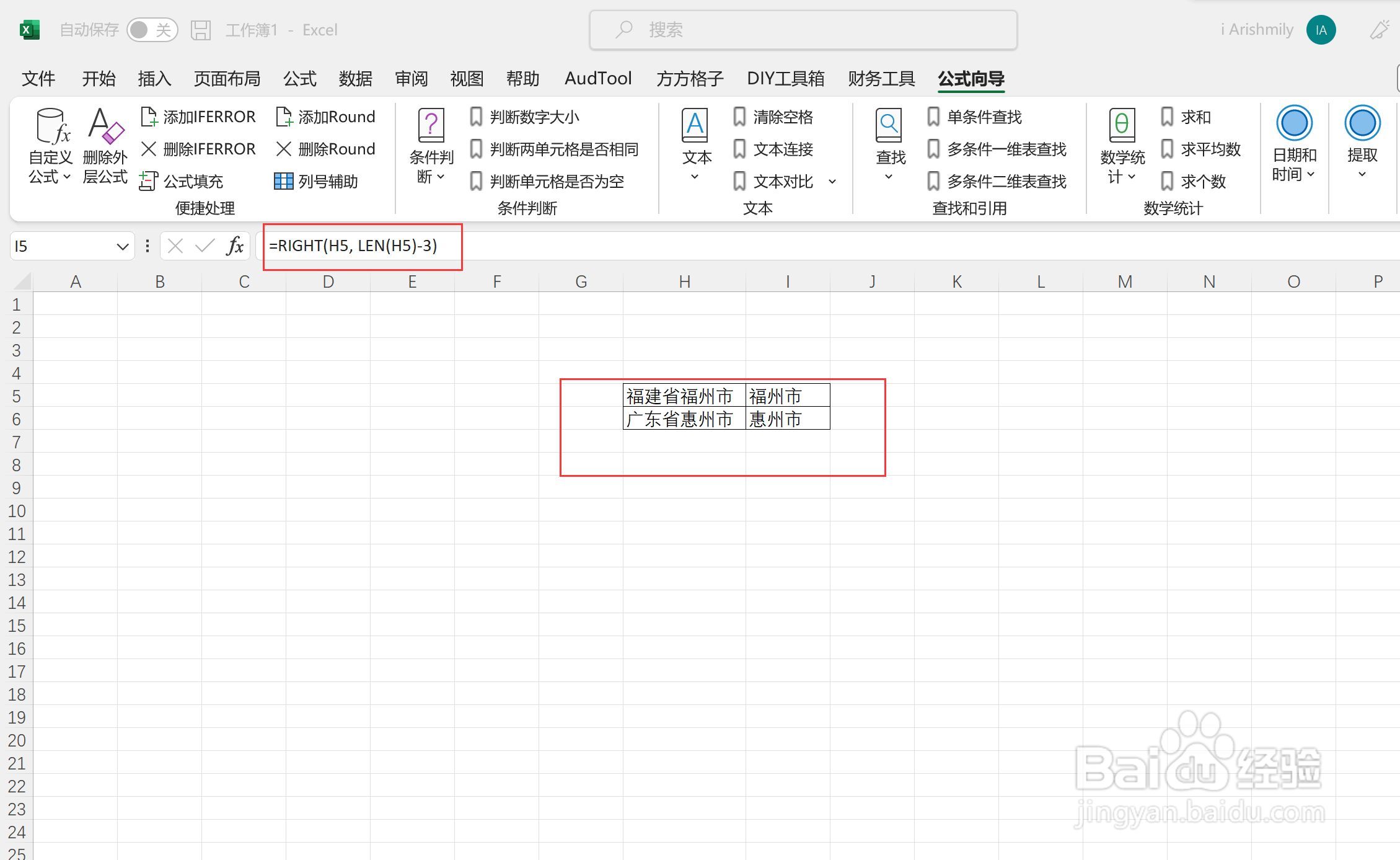Expand the Name Box dropdown arrow
Screen dimensions: 1400x860
pyautogui.click(x=123, y=247)
